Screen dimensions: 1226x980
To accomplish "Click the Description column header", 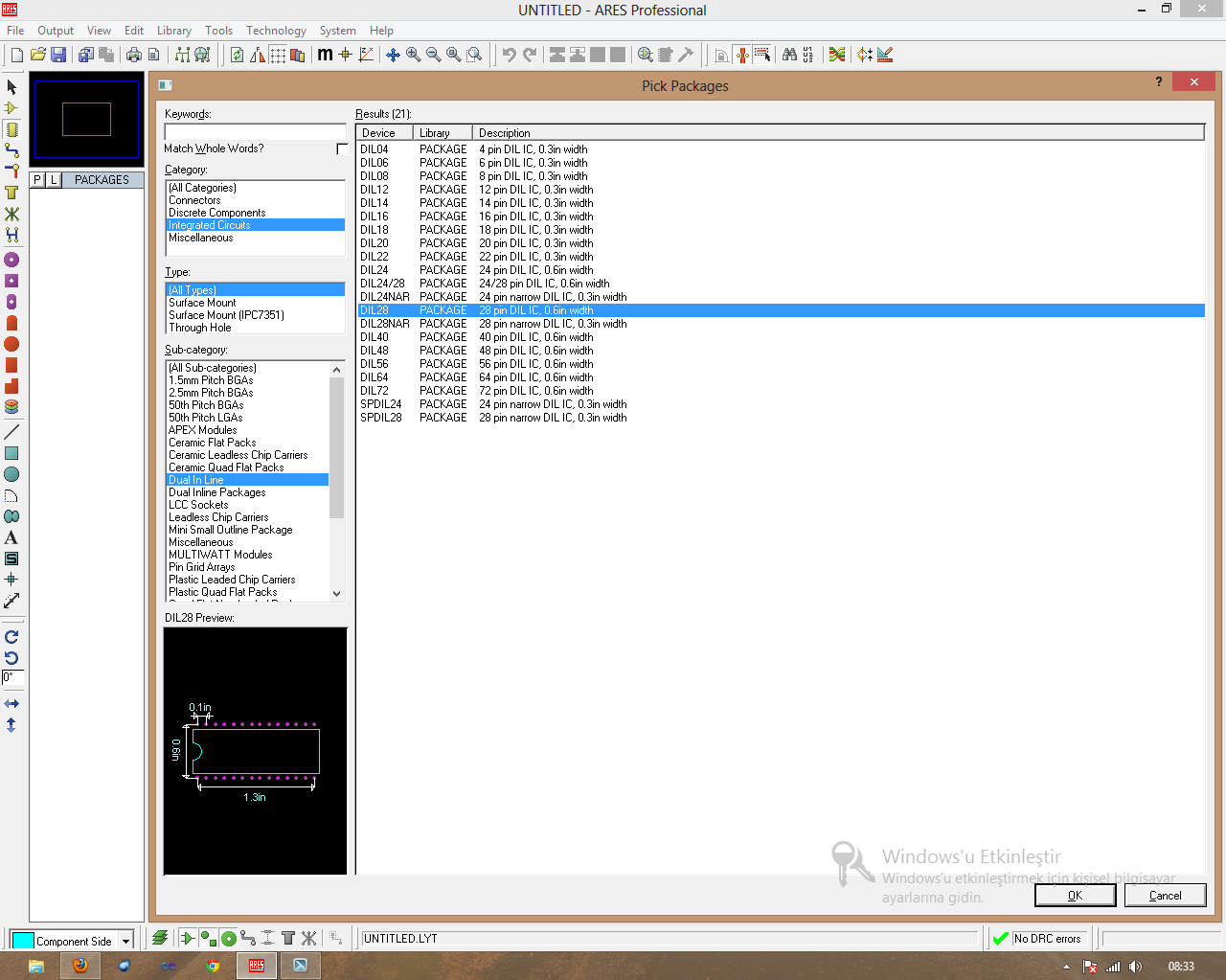I will pos(838,133).
